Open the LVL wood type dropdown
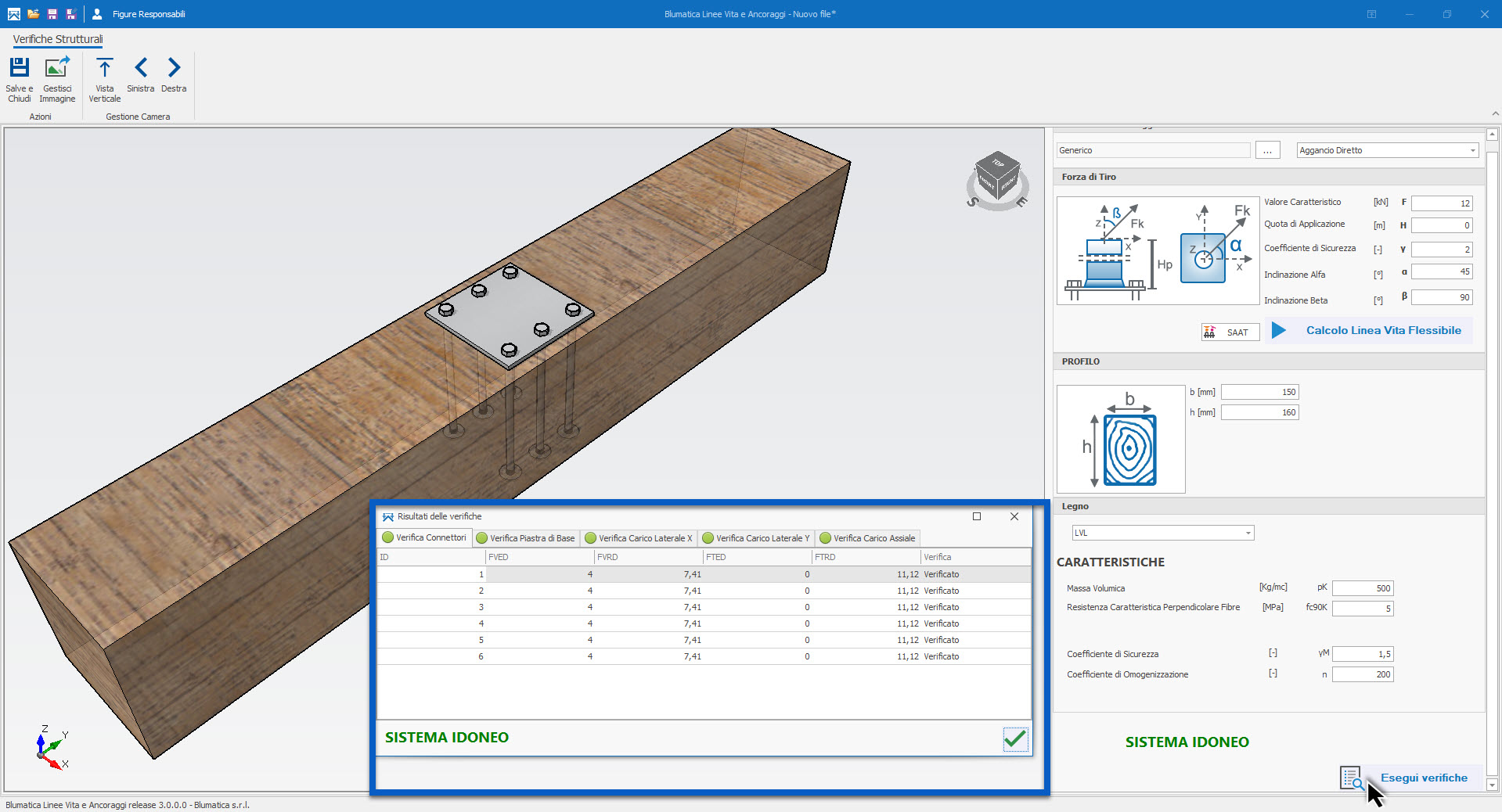The height and width of the screenshot is (812, 1502). [x=1248, y=534]
